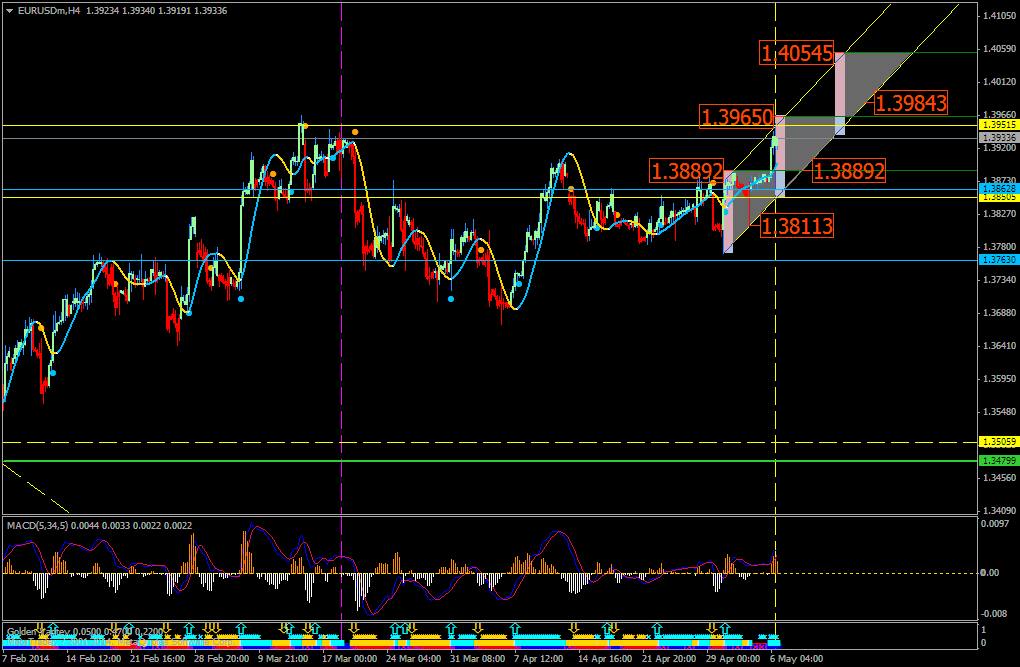
Task: Click MACD scale value -0.008
Action: [x=995, y=613]
